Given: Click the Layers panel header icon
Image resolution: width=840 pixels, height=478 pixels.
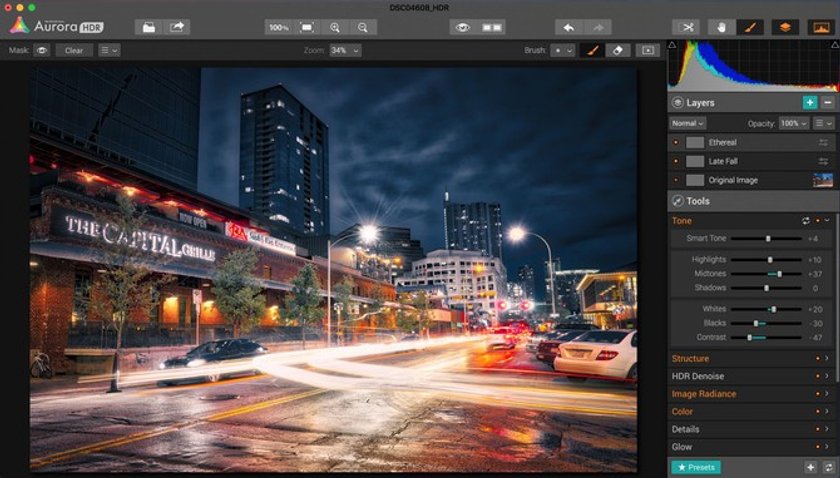Looking at the screenshot, I should tap(678, 102).
